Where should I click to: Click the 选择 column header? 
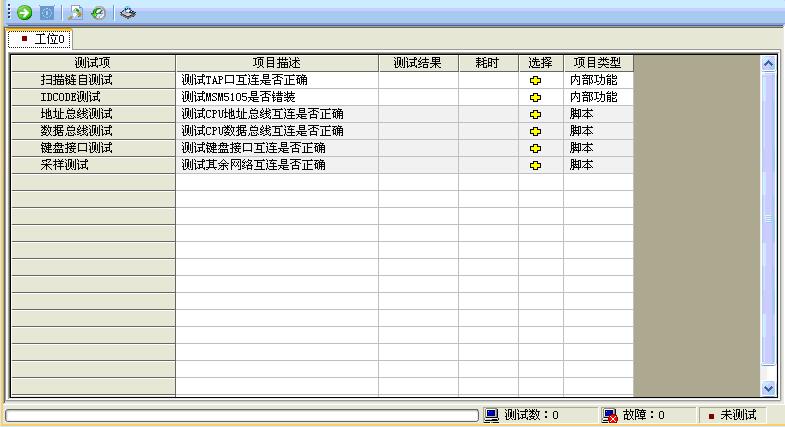pyautogui.click(x=541, y=63)
